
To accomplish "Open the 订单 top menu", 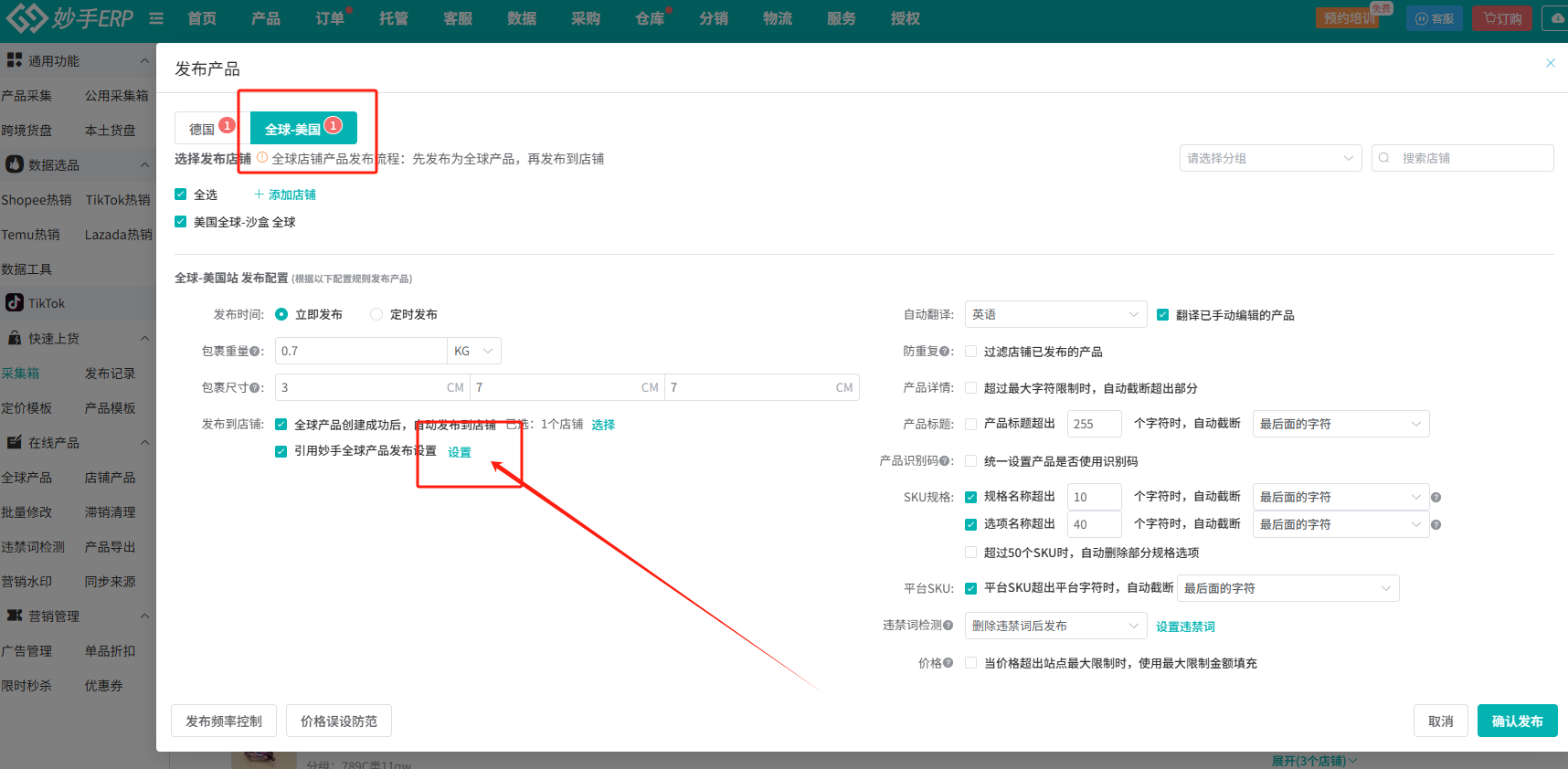I will click(x=330, y=18).
